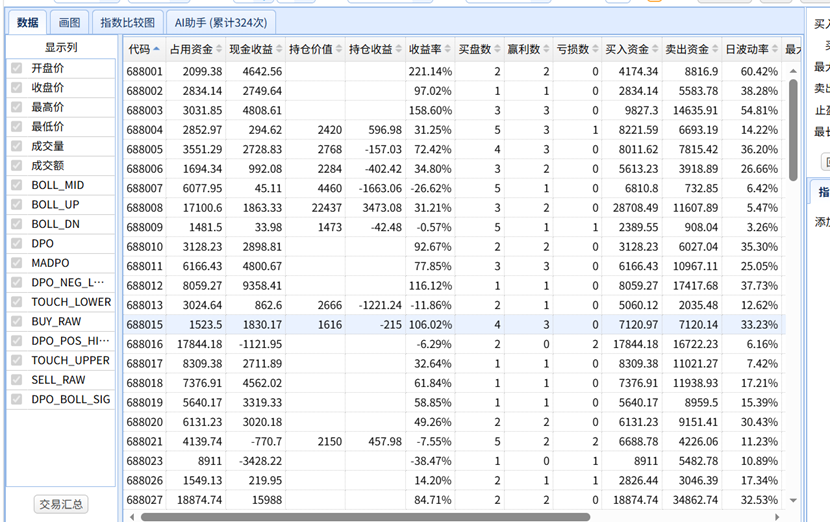The image size is (830, 522).
Task: Sort by 亏损数 column arrows
Action: (x=596, y=49)
